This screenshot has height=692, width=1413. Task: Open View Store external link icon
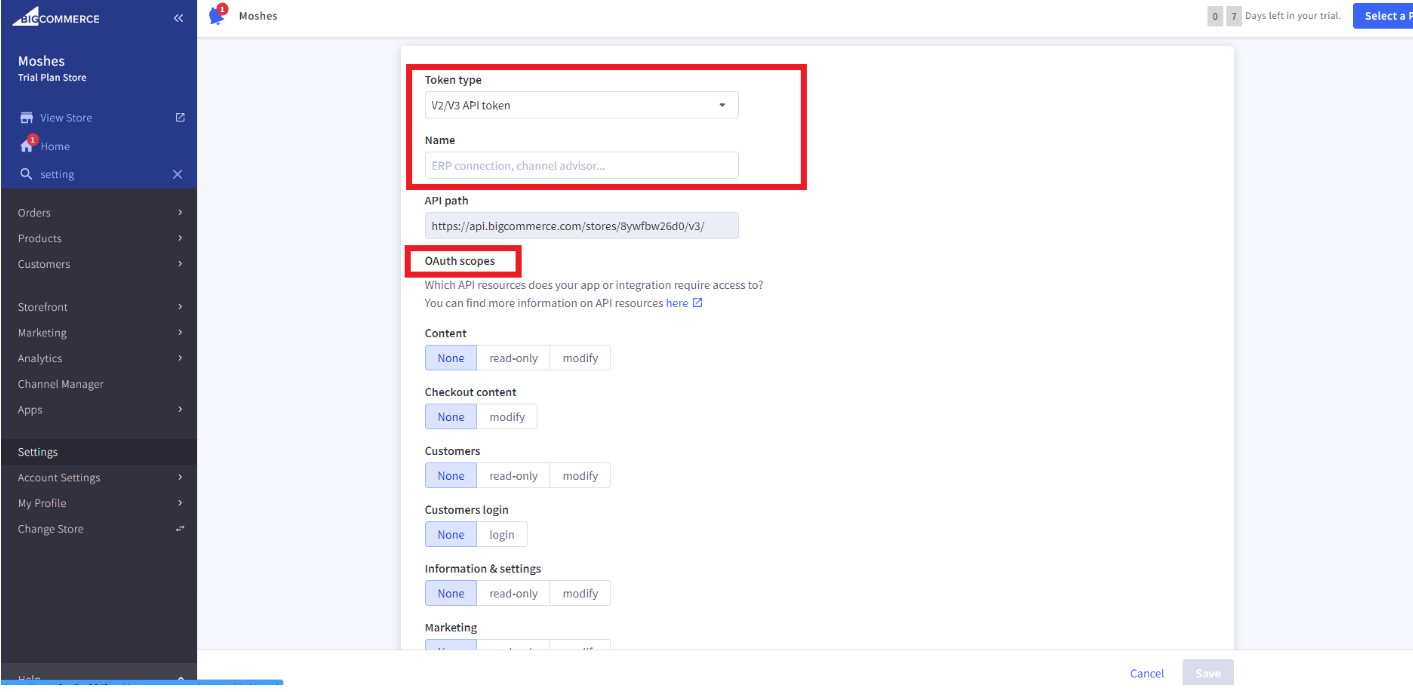(180, 117)
